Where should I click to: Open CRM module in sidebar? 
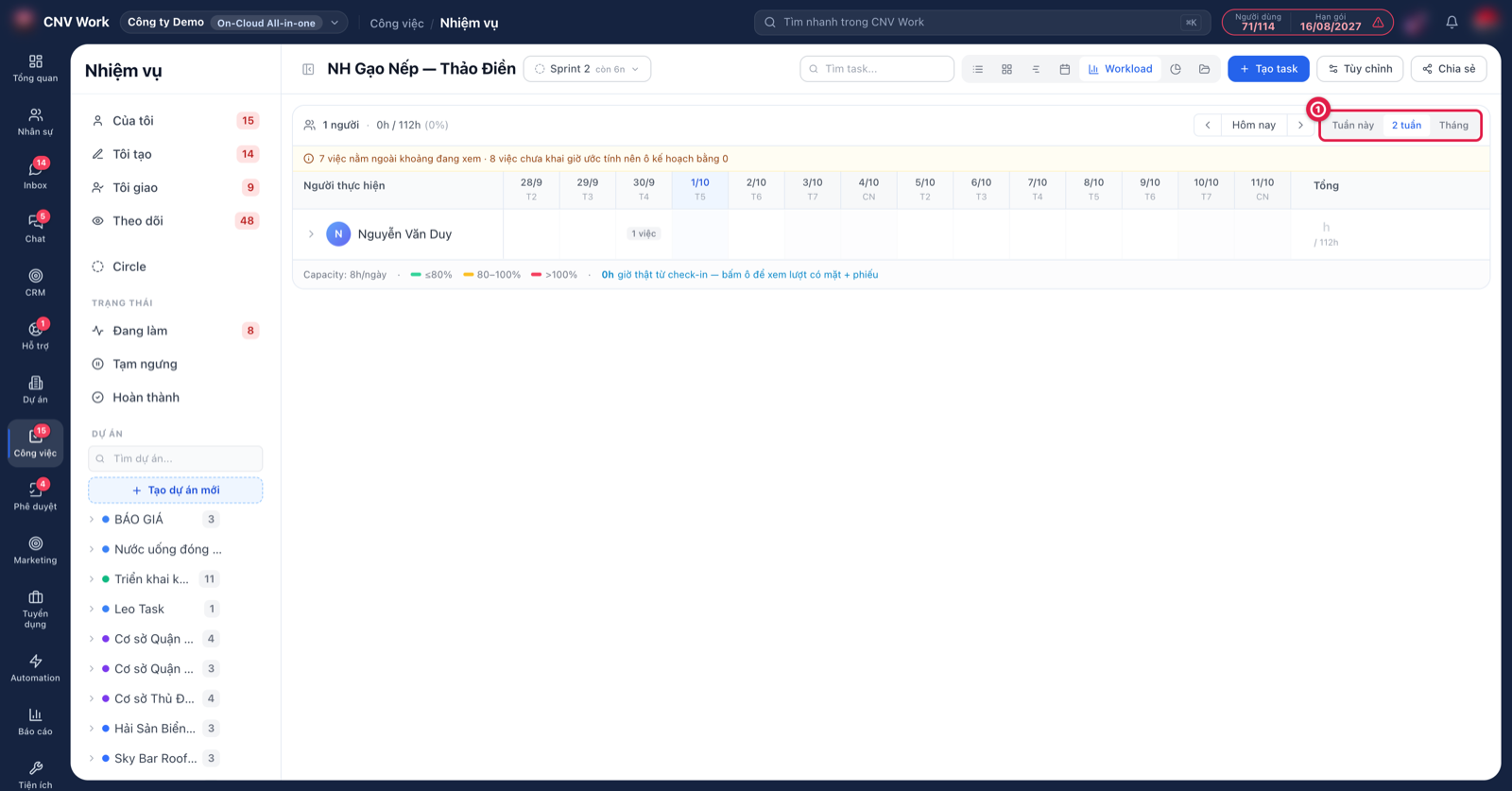(35, 283)
